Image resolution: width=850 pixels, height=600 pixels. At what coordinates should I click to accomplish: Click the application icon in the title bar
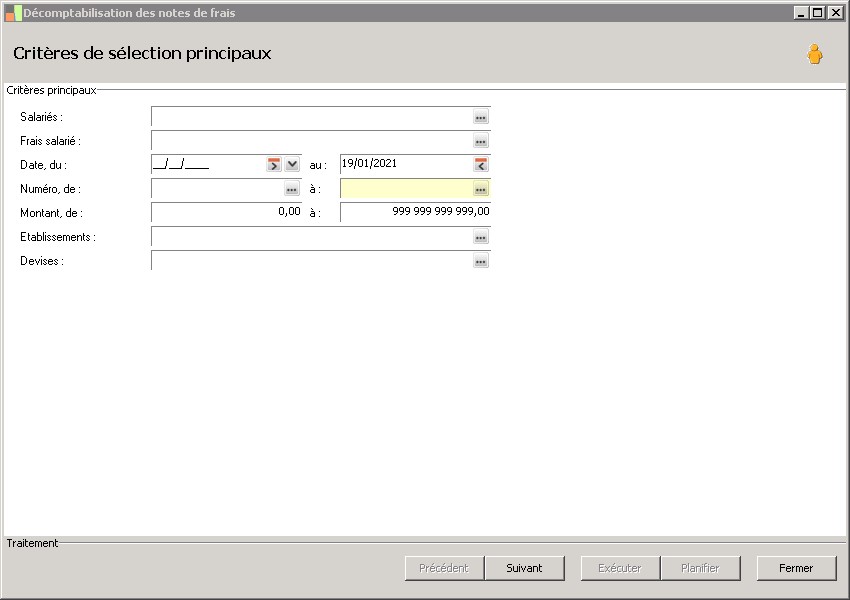pyautogui.click(x=13, y=13)
